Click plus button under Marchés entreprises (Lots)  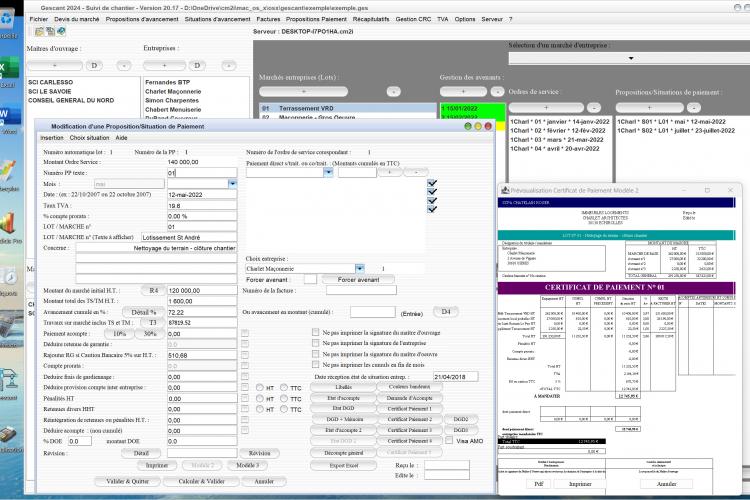click(303, 91)
